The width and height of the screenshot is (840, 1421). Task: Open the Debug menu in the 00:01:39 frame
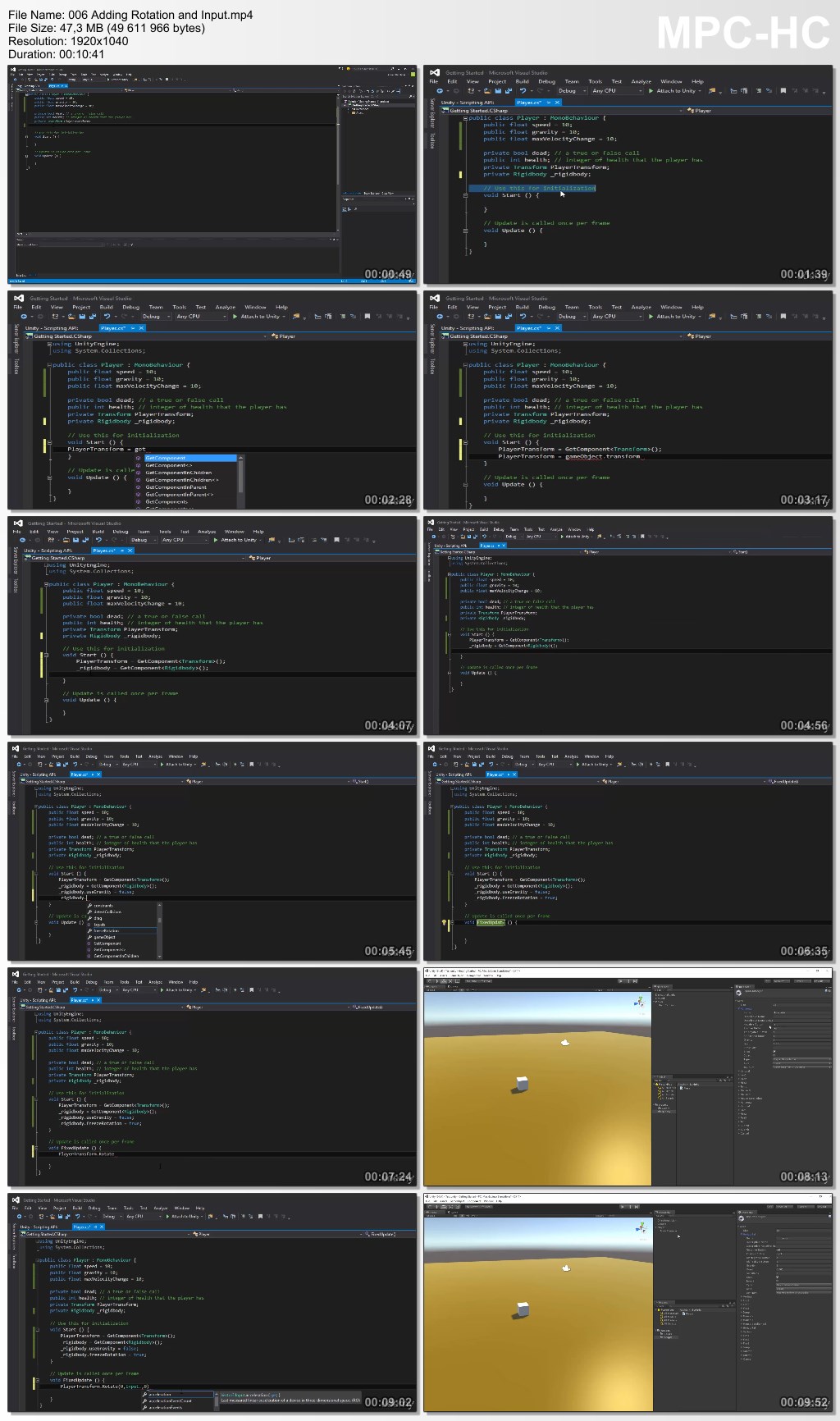tap(547, 81)
